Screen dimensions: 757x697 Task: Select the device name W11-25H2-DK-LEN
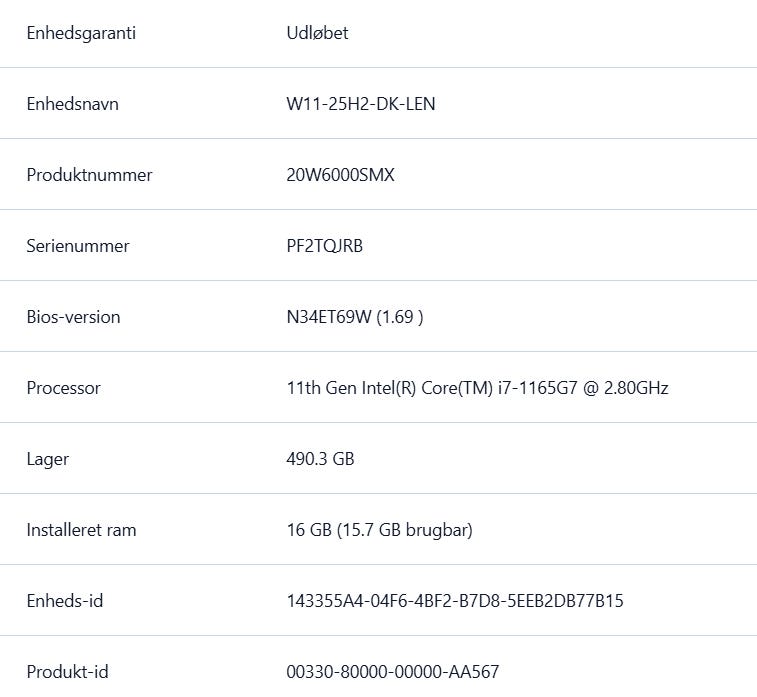[360, 104]
